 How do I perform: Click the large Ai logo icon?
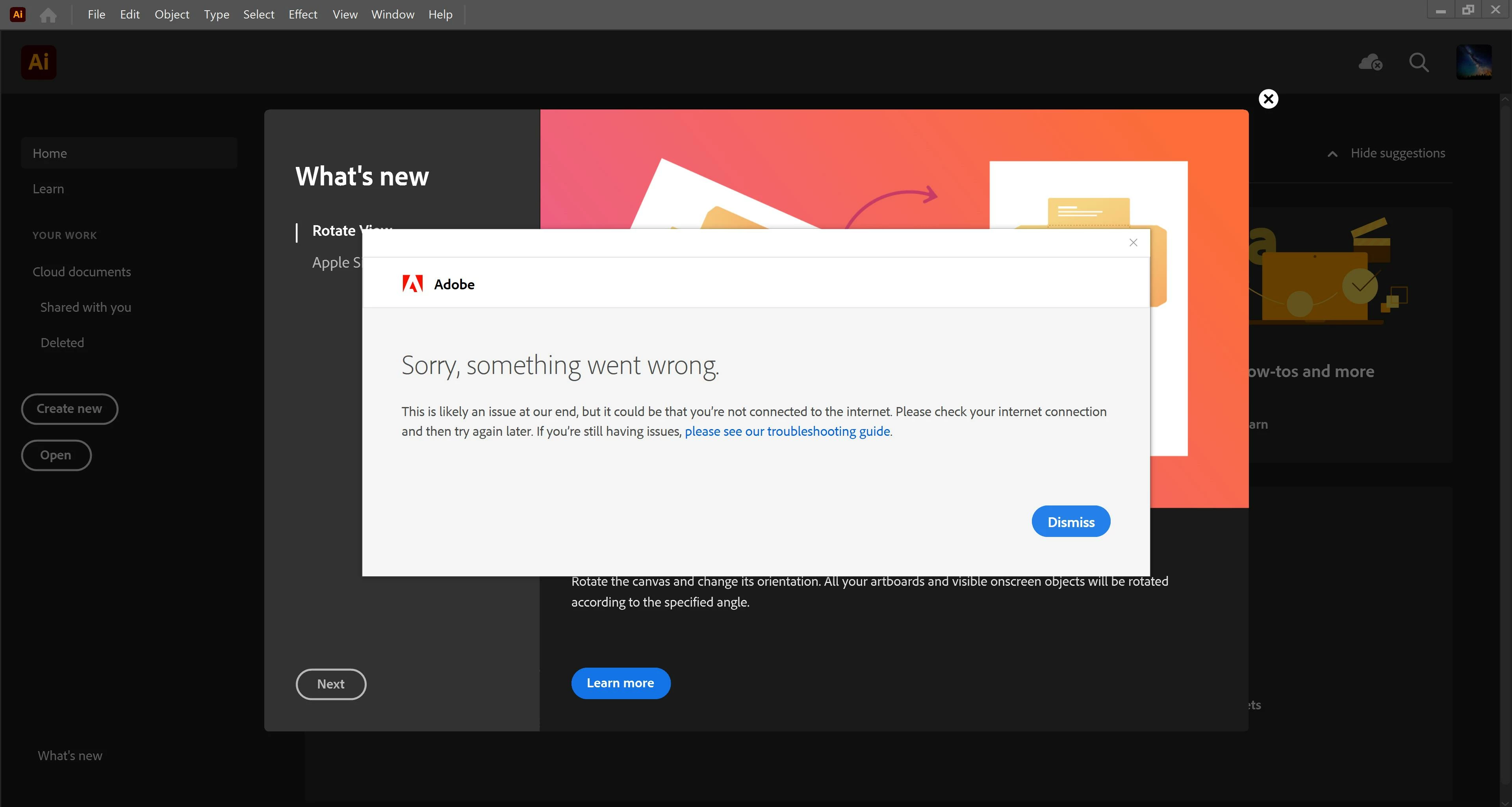(39, 62)
